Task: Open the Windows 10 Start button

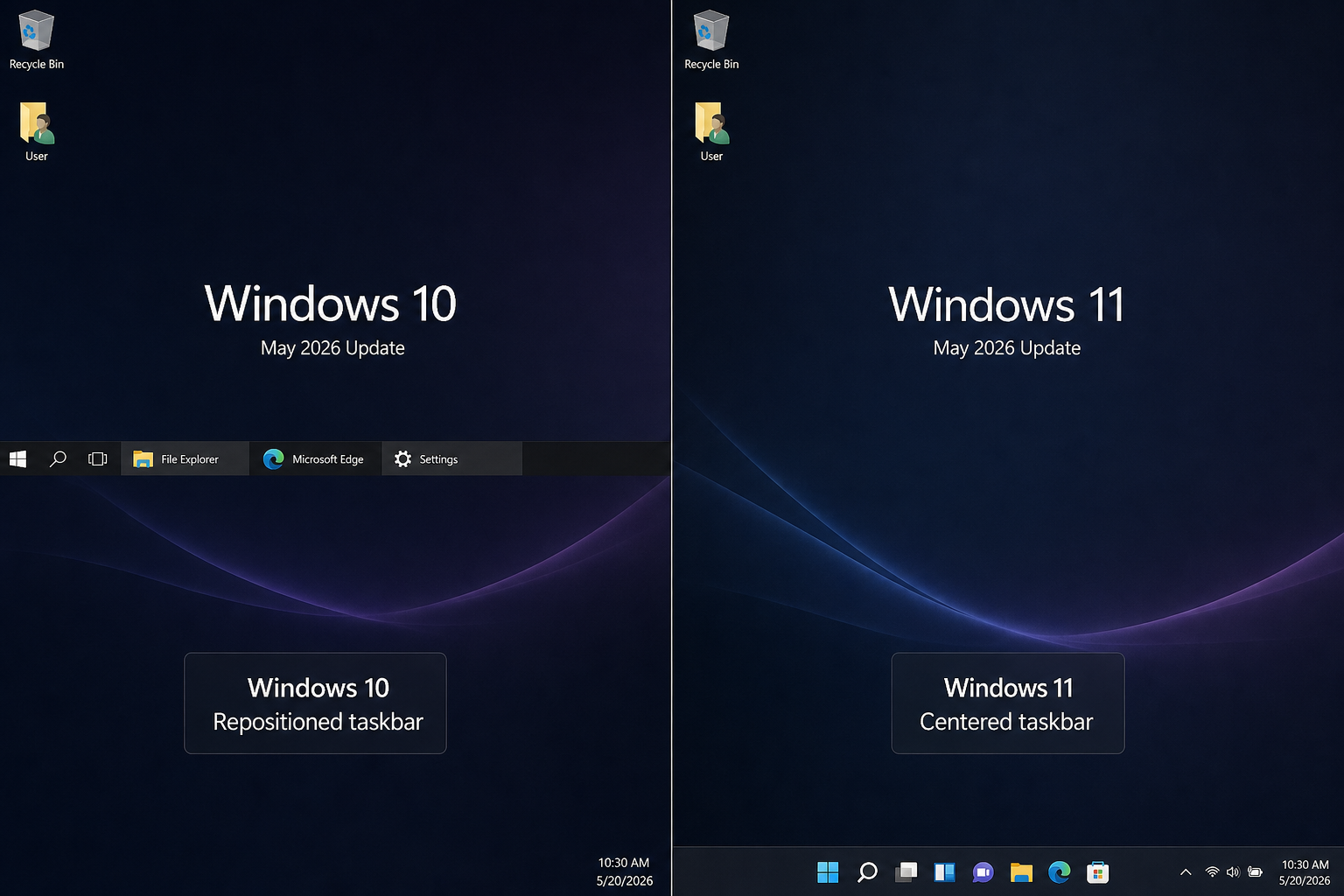Action: coord(17,458)
